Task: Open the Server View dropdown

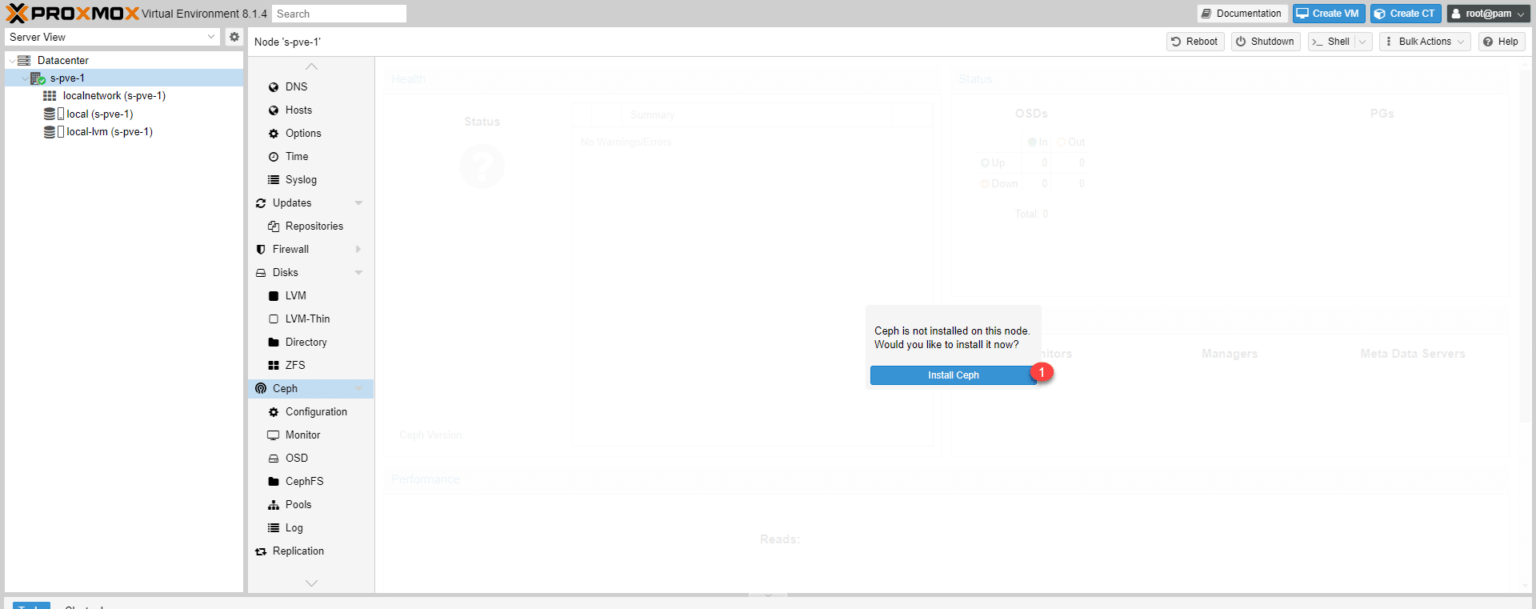Action: pyautogui.click(x=112, y=37)
